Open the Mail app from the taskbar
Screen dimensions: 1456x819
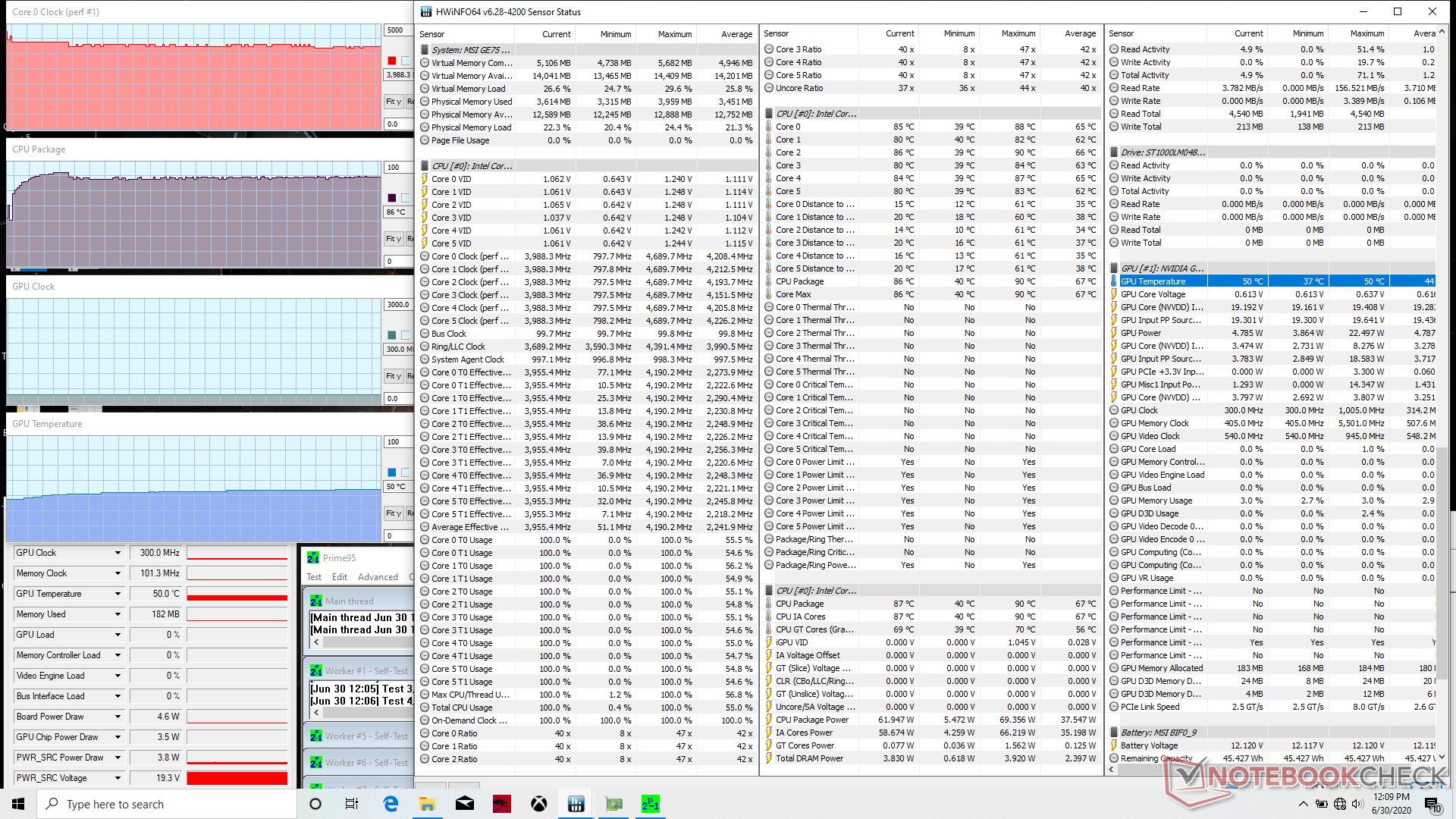coord(464,804)
